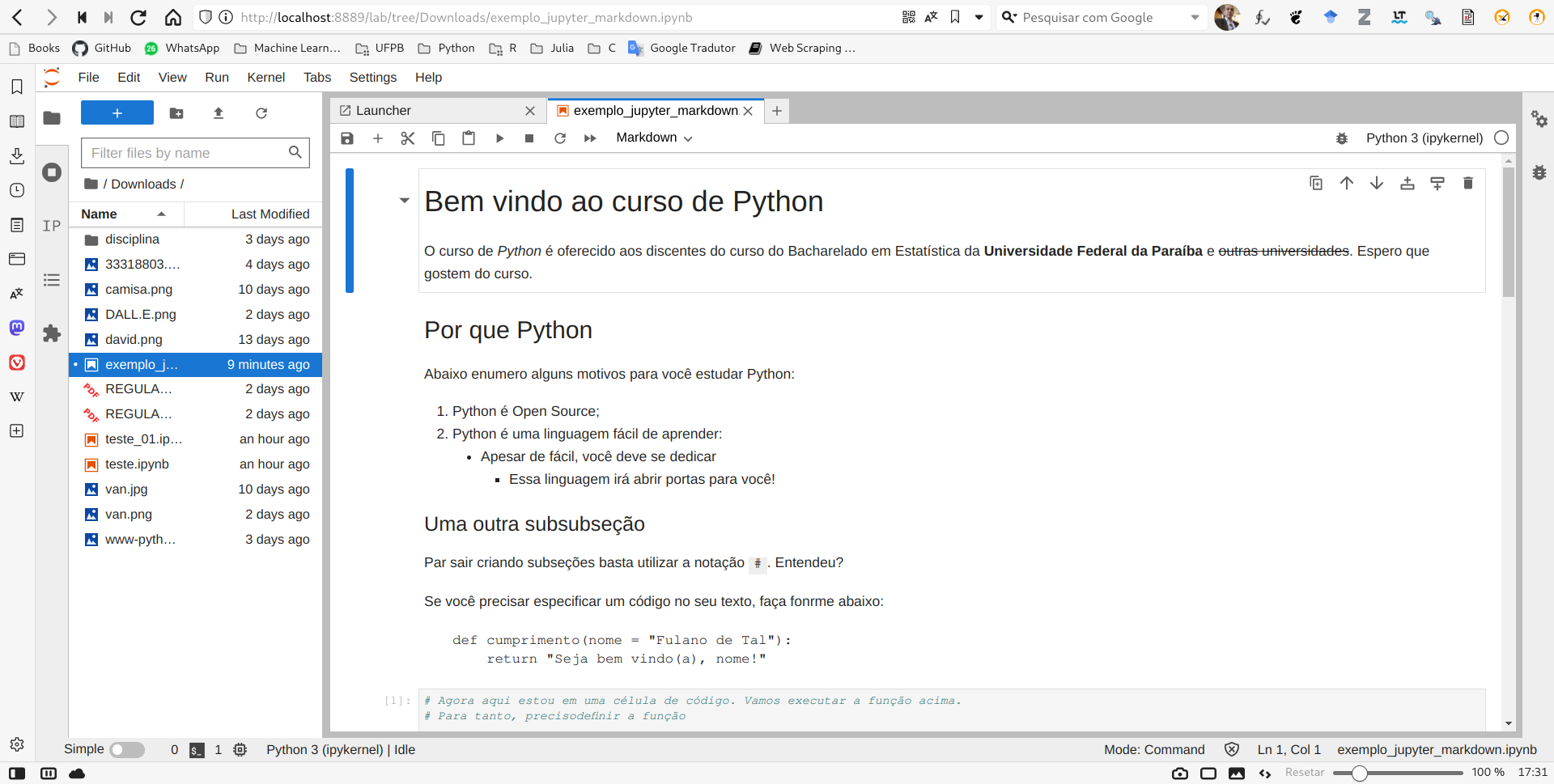The width and height of the screenshot is (1554, 784).
Task: Open the disciplina folder
Action: coord(132,239)
